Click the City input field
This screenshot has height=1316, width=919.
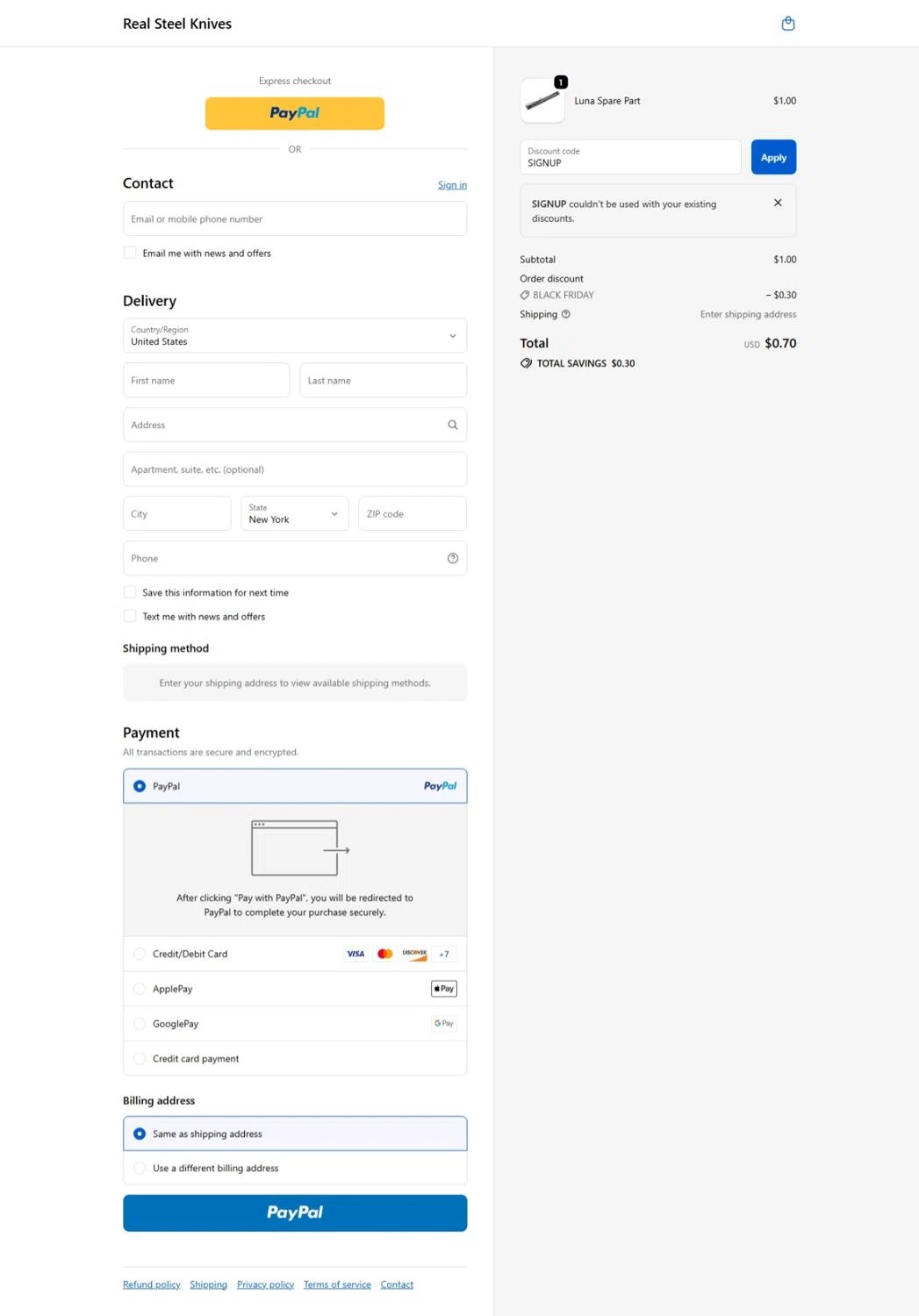point(177,513)
